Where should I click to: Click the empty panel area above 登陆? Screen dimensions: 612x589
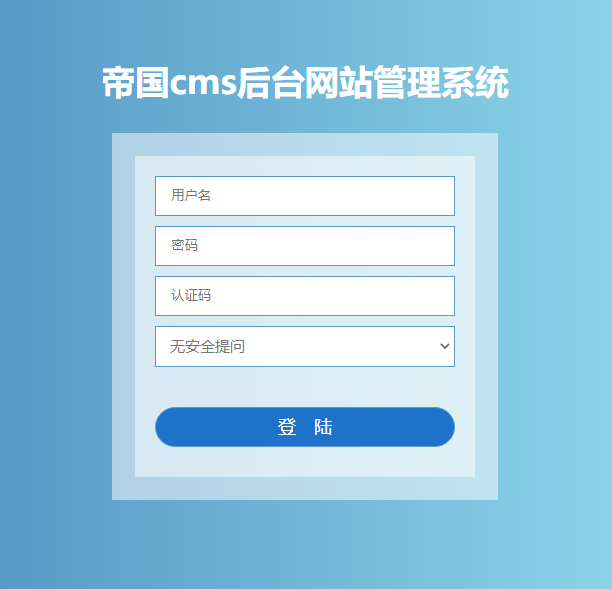(x=305, y=387)
